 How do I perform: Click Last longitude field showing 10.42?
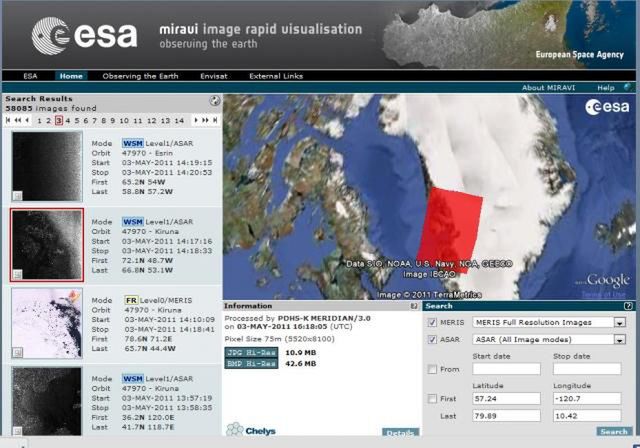pos(587,416)
